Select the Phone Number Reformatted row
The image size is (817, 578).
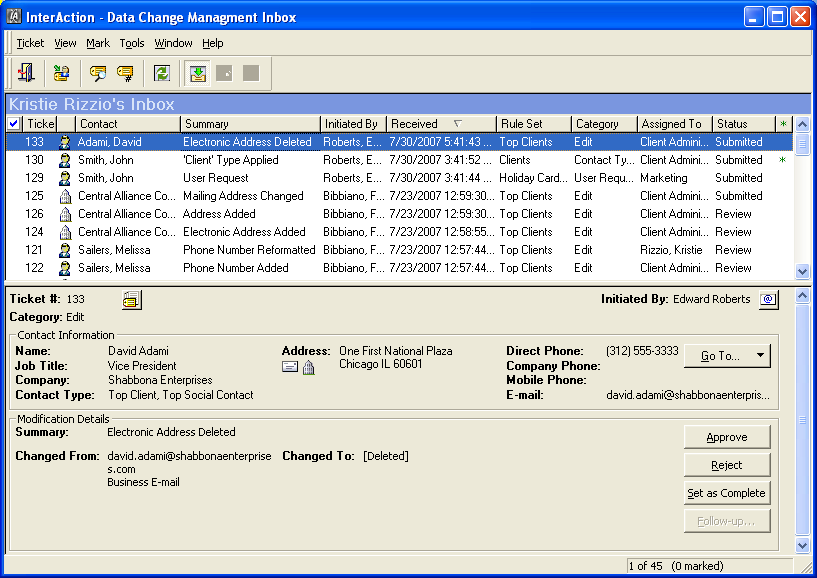(400, 250)
